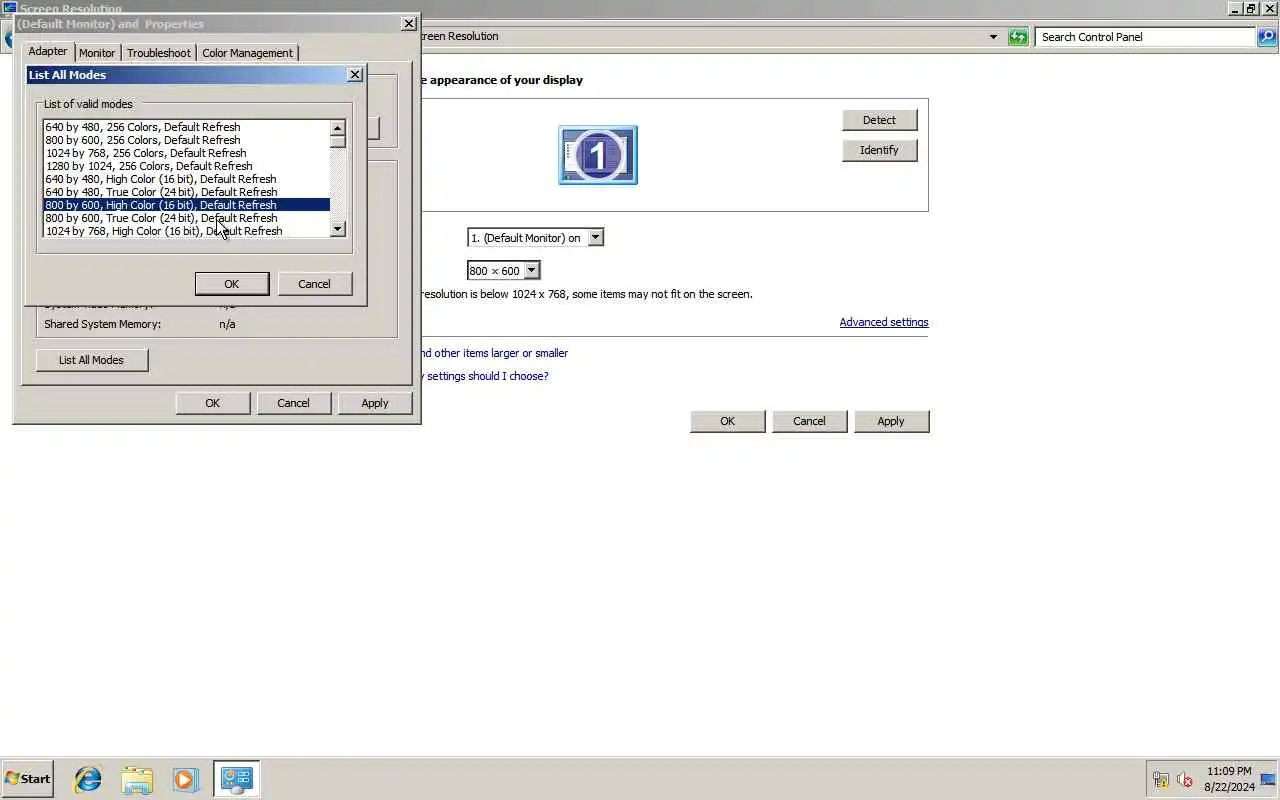Screen dimensions: 1280x800
Task: Click the monitor 1 display thumbnail
Action: pos(598,155)
